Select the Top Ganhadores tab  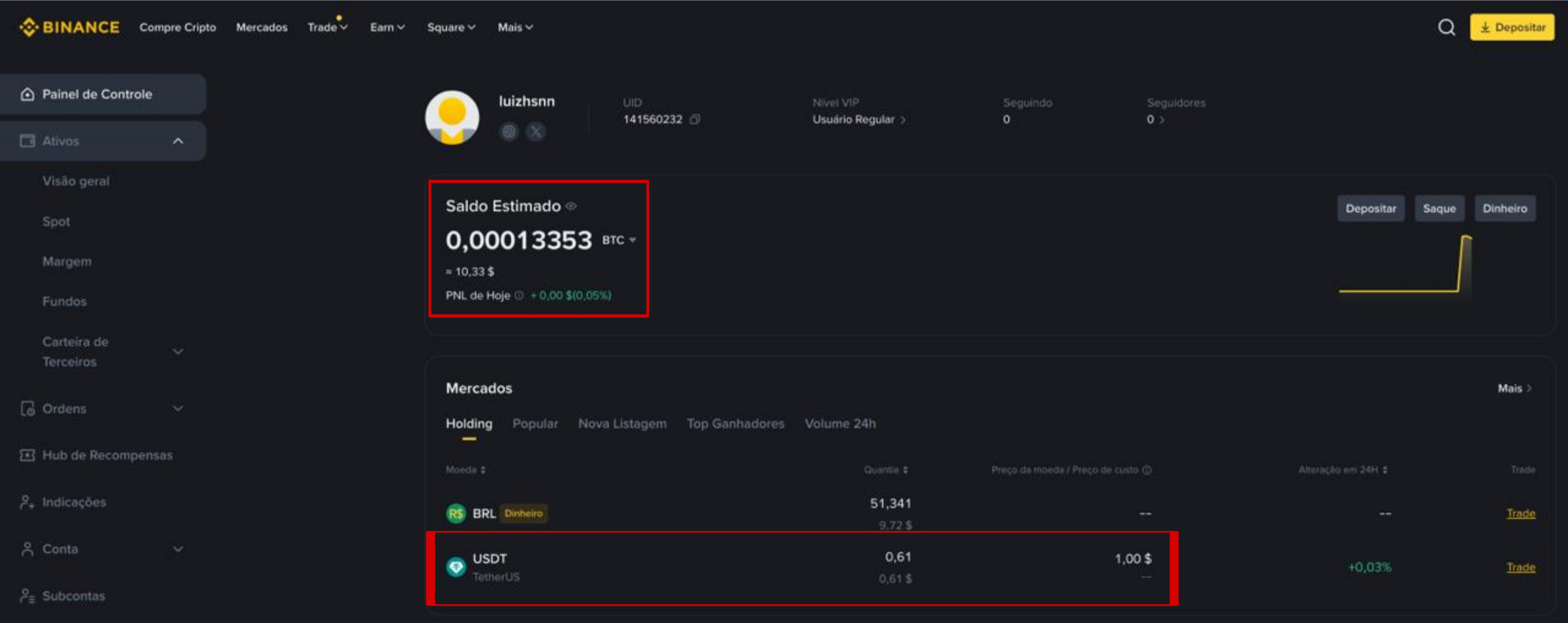tap(735, 424)
